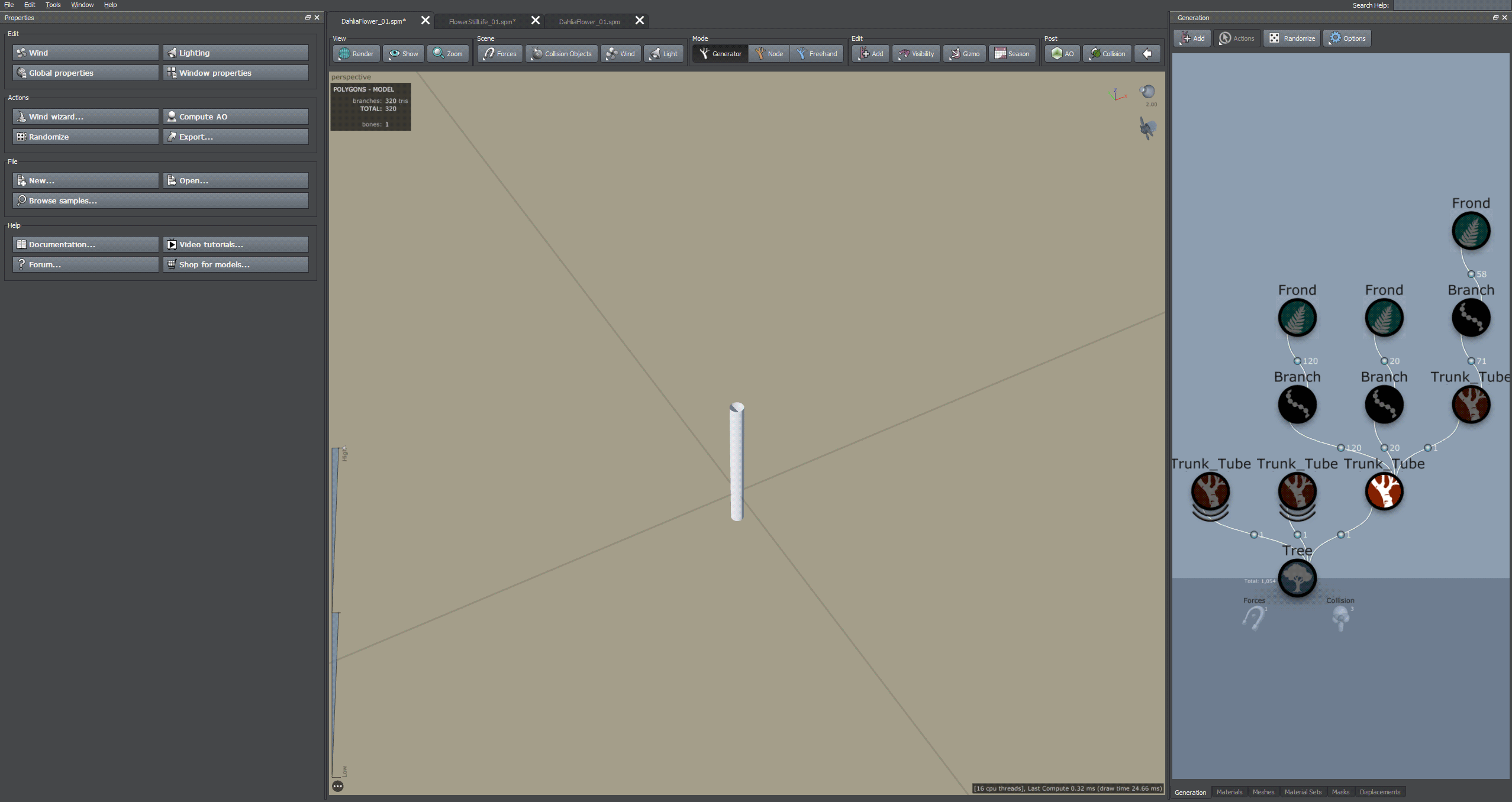The width and height of the screenshot is (1512, 802).
Task: Select the Tree root node icon
Action: click(1297, 578)
